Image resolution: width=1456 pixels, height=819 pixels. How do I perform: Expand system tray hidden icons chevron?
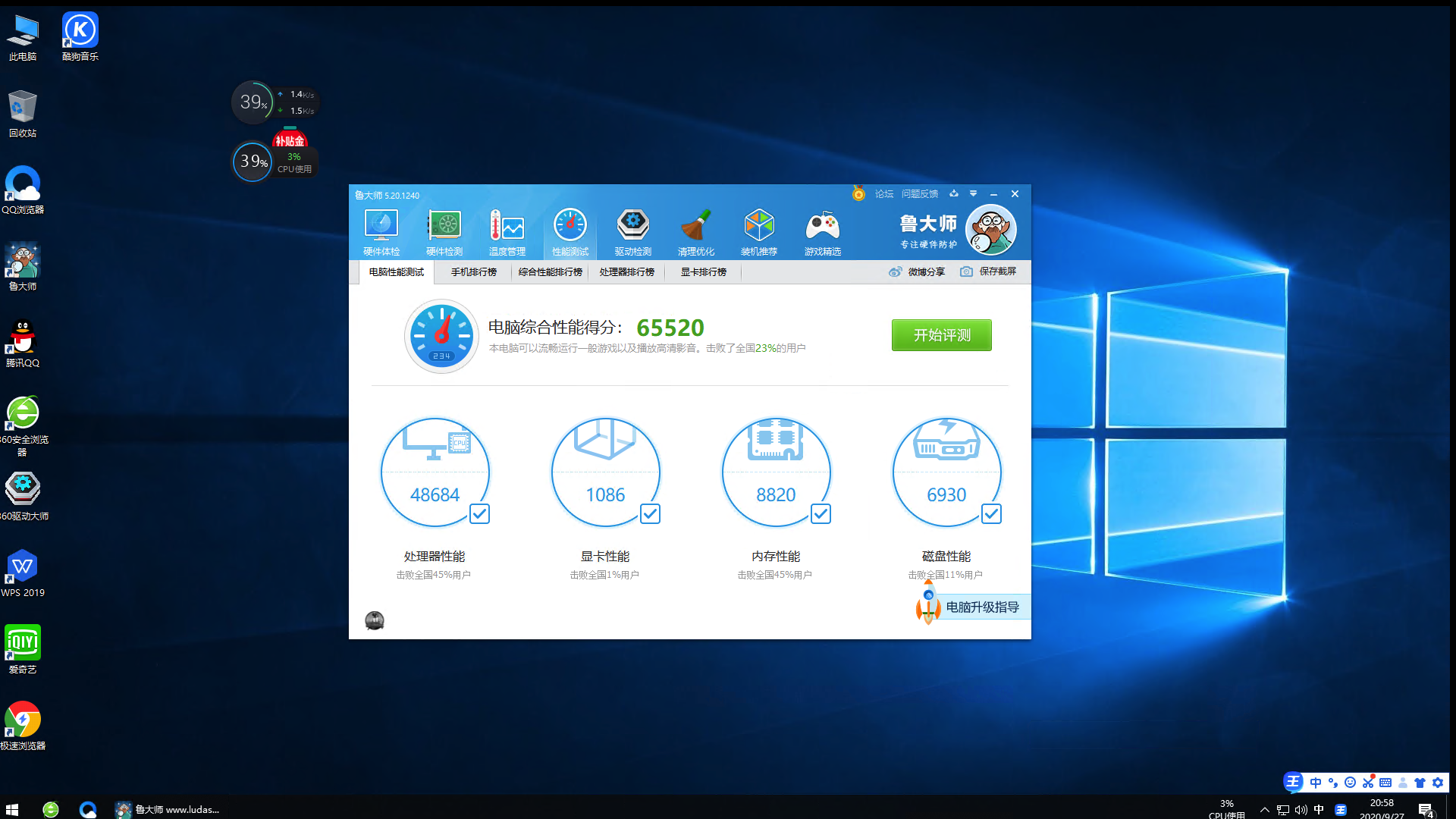point(1264,809)
